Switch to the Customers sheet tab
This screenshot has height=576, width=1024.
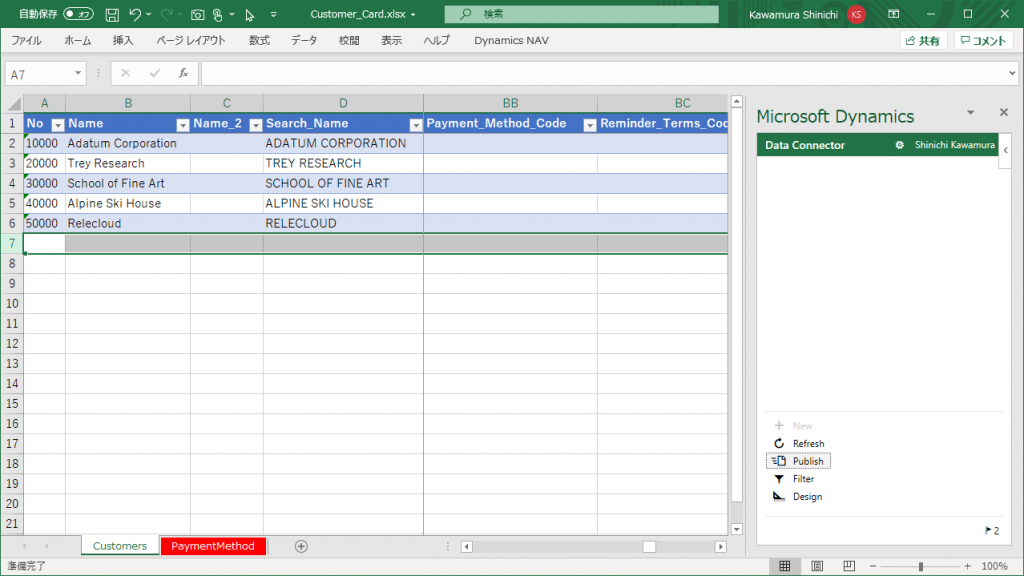pos(120,546)
